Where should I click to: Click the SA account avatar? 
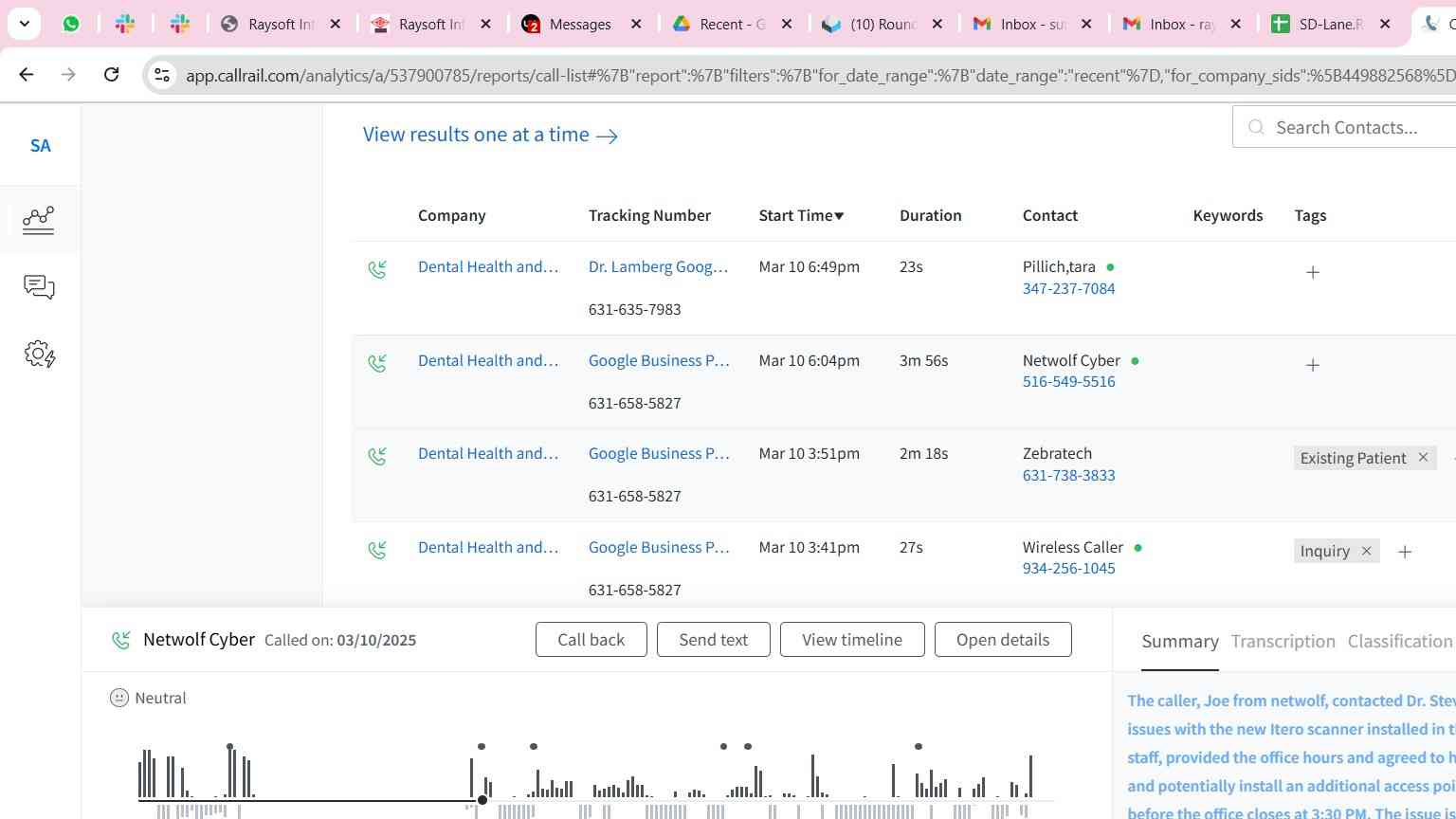click(x=40, y=146)
